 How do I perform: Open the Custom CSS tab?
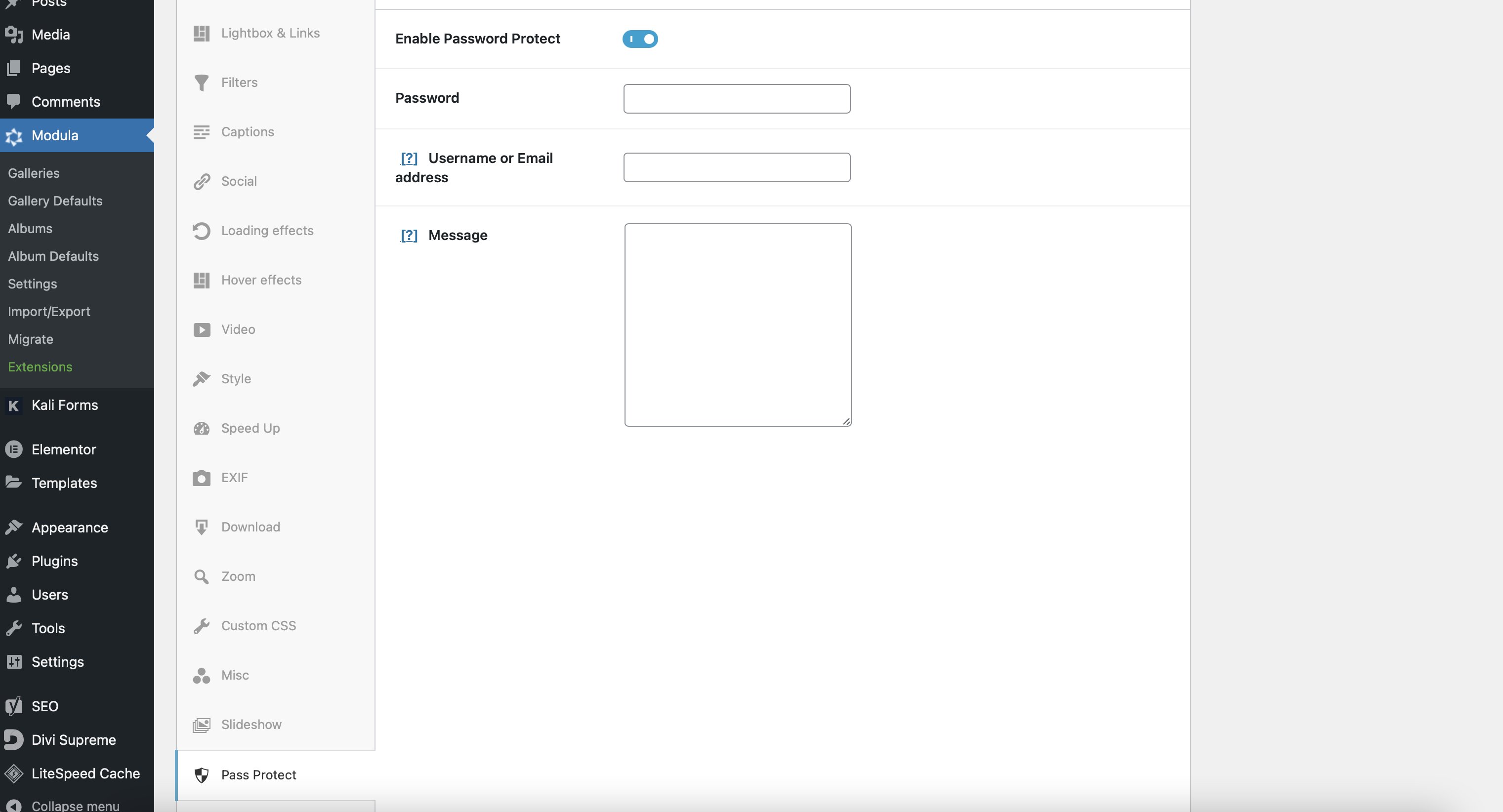(x=275, y=626)
